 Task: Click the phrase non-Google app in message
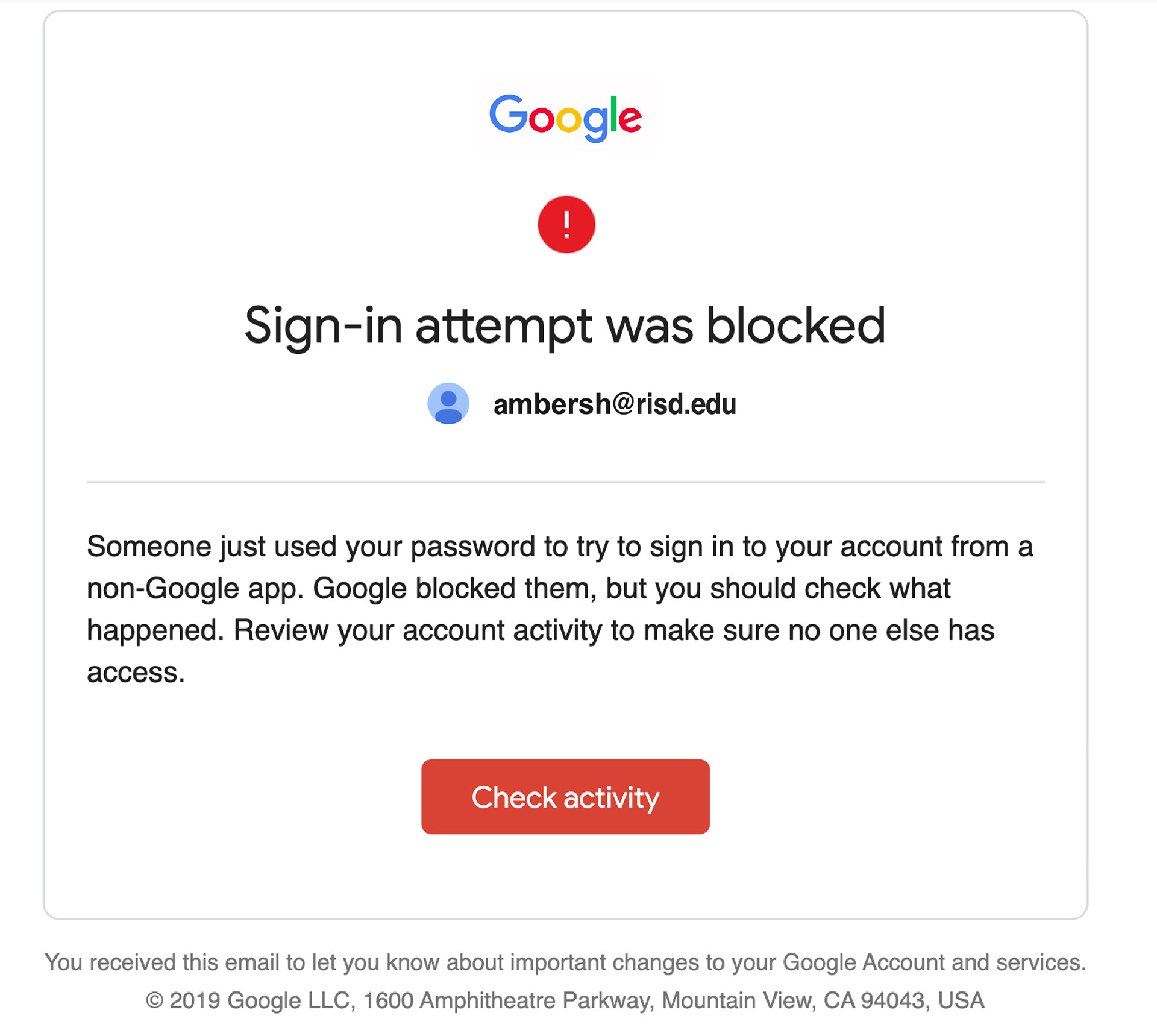click(195, 589)
